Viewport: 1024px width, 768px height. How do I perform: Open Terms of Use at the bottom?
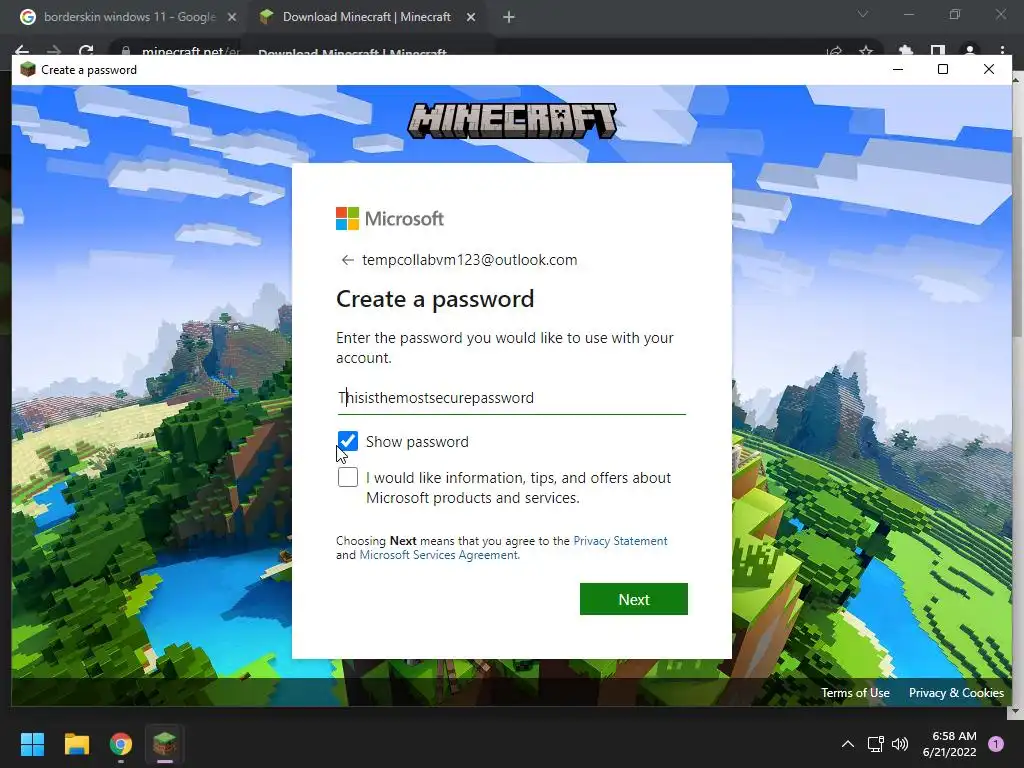855,693
